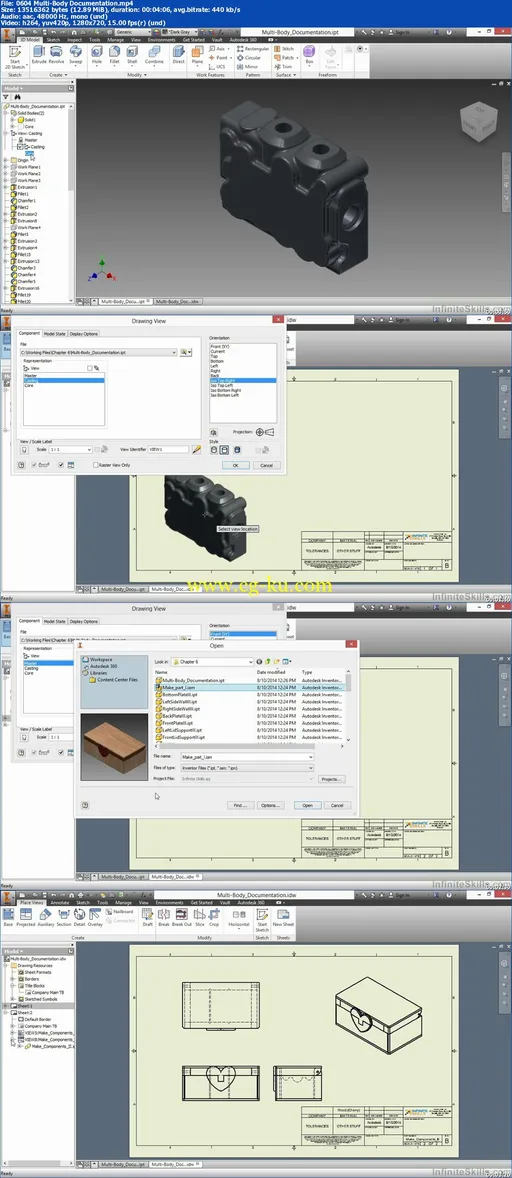Select the UCS work feature tool
Image resolution: width=512 pixels, height=1178 pixels.
pos(217,67)
